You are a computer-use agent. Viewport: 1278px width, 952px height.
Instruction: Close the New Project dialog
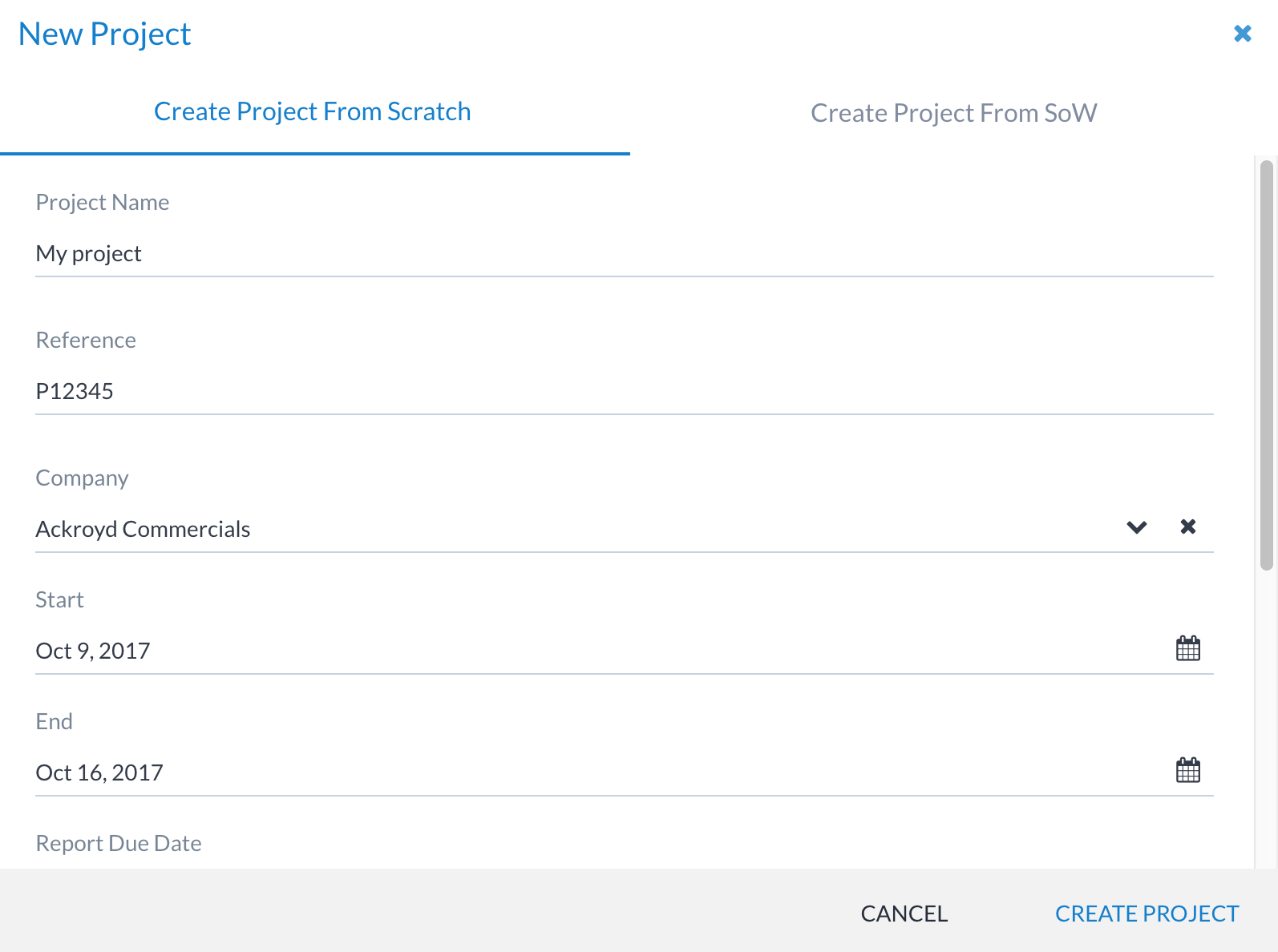(1242, 34)
